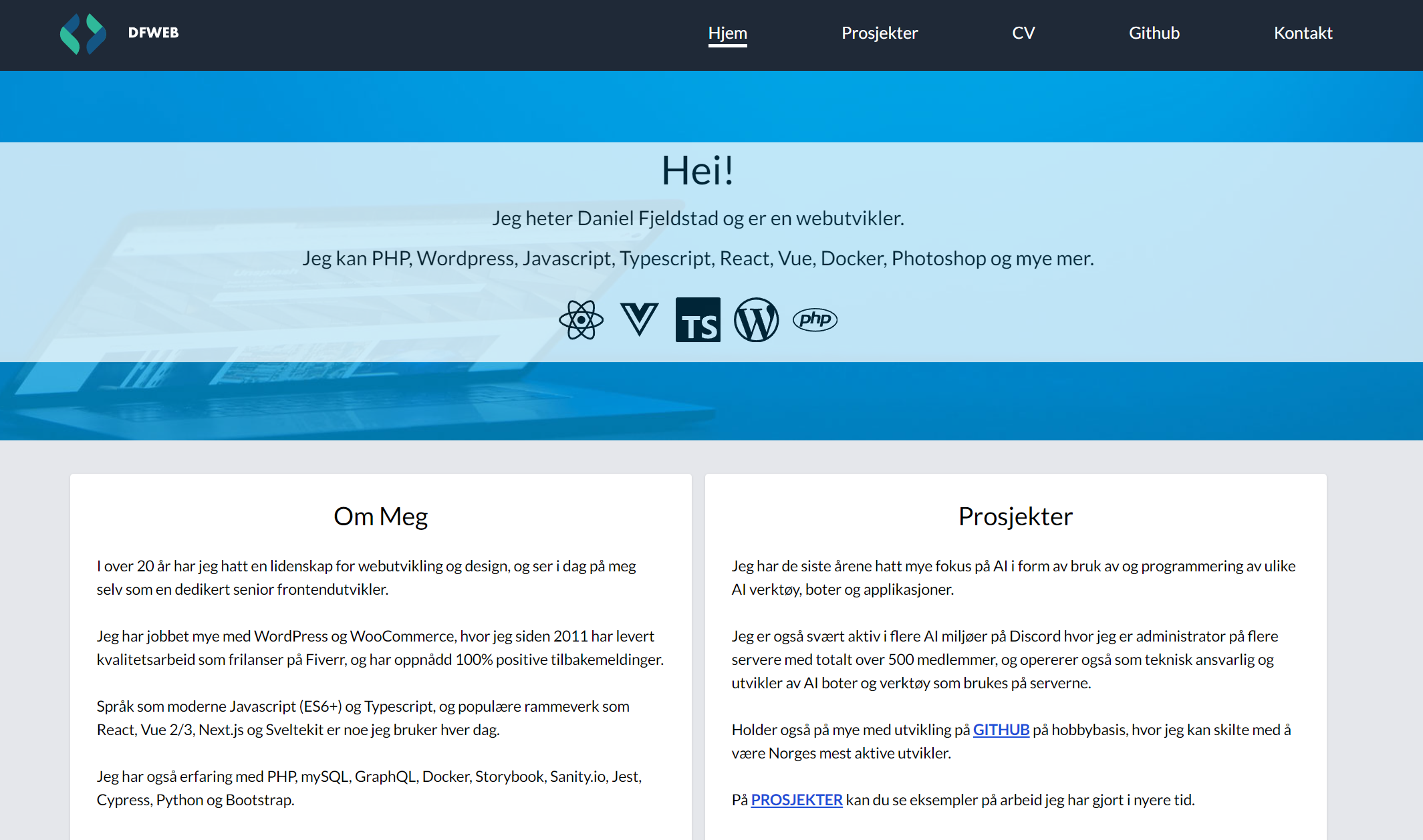Click the paragraph starting "I over 20 år"

366,577
